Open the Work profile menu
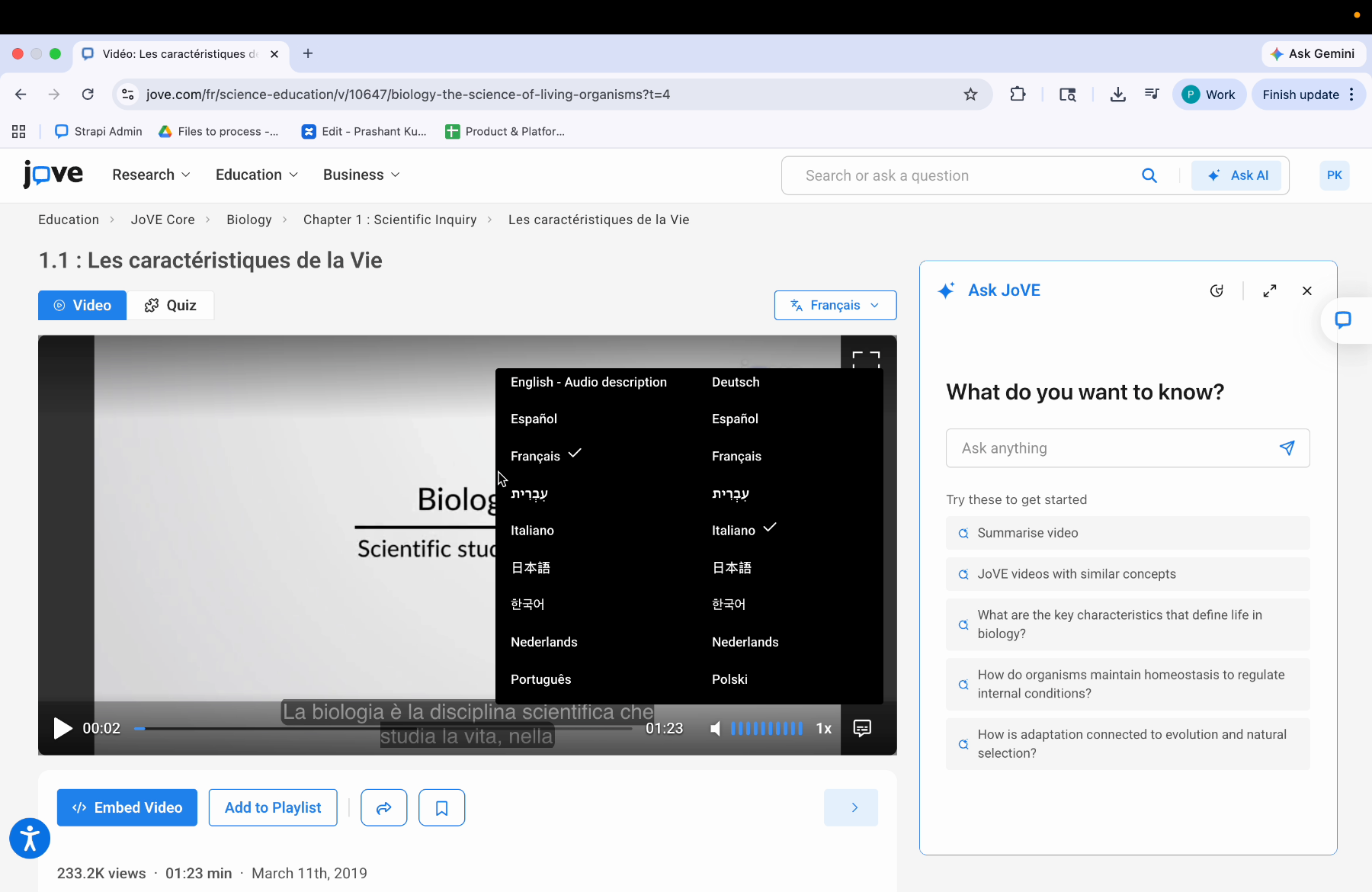The height and width of the screenshot is (892, 1372). pos(1209,95)
